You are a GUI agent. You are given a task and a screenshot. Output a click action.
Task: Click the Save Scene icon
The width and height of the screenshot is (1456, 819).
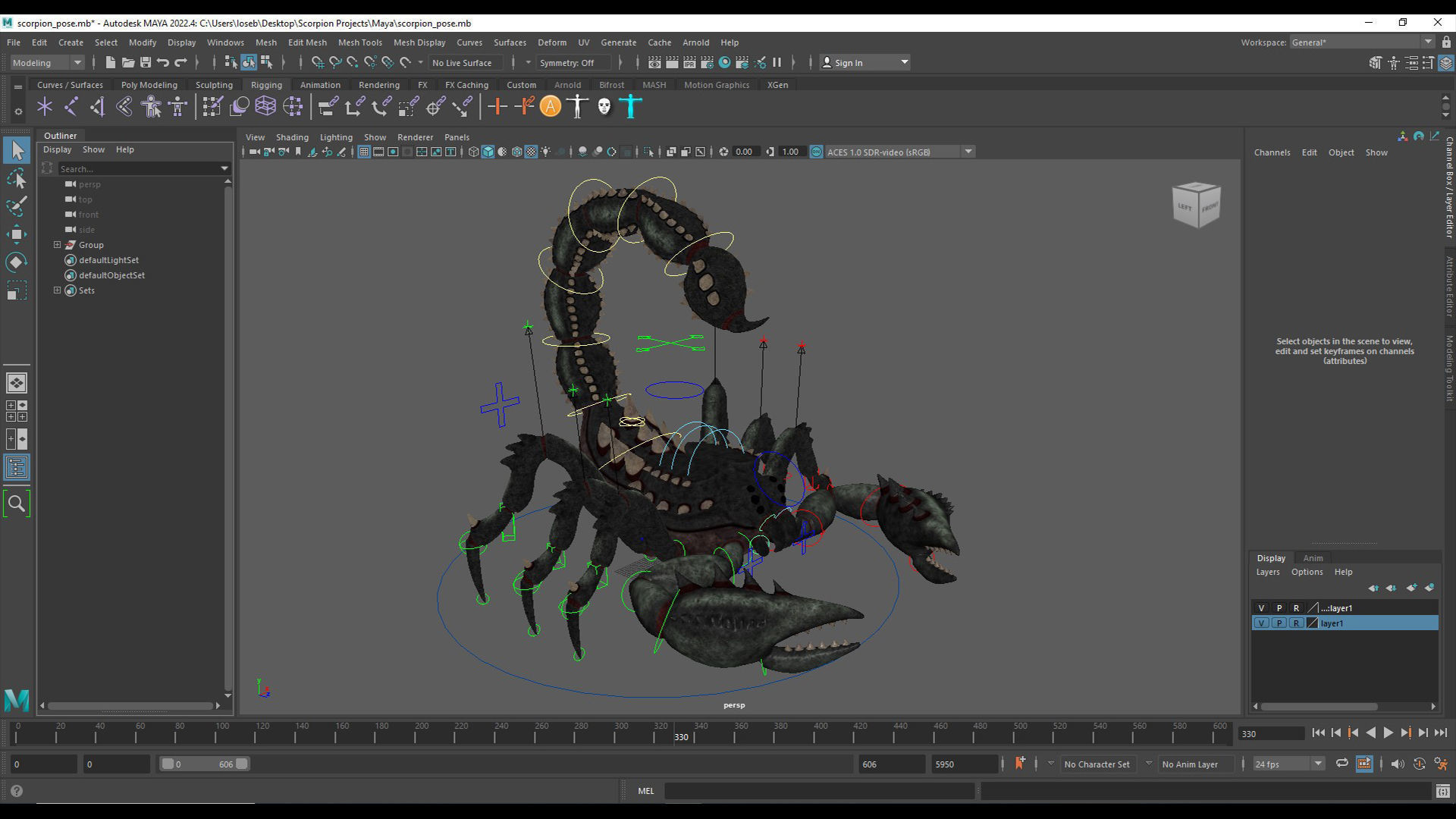click(x=146, y=62)
